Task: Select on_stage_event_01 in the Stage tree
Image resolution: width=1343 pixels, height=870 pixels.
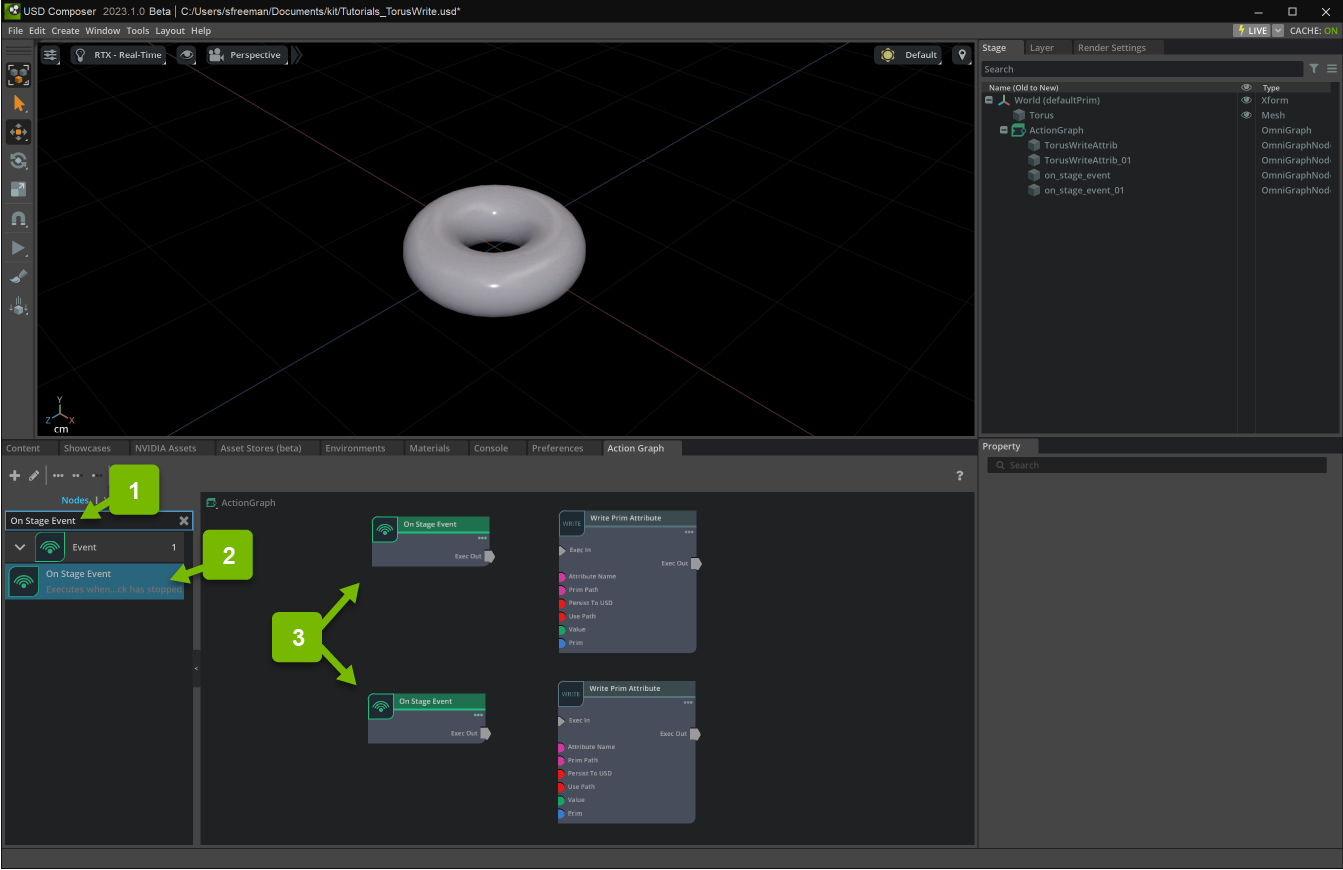Action: tap(1084, 190)
